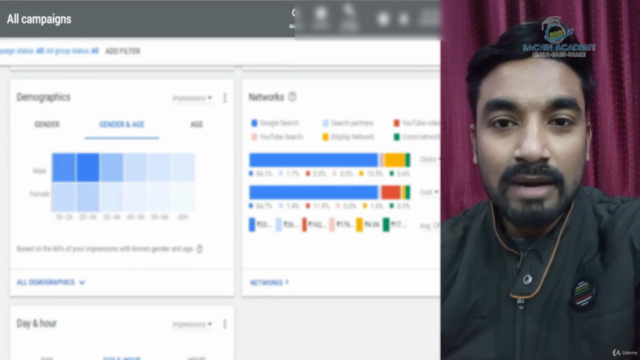The height and width of the screenshot is (360, 640).
Task: Expand ALL DEMOGRAPHICS section
Action: (x=51, y=282)
